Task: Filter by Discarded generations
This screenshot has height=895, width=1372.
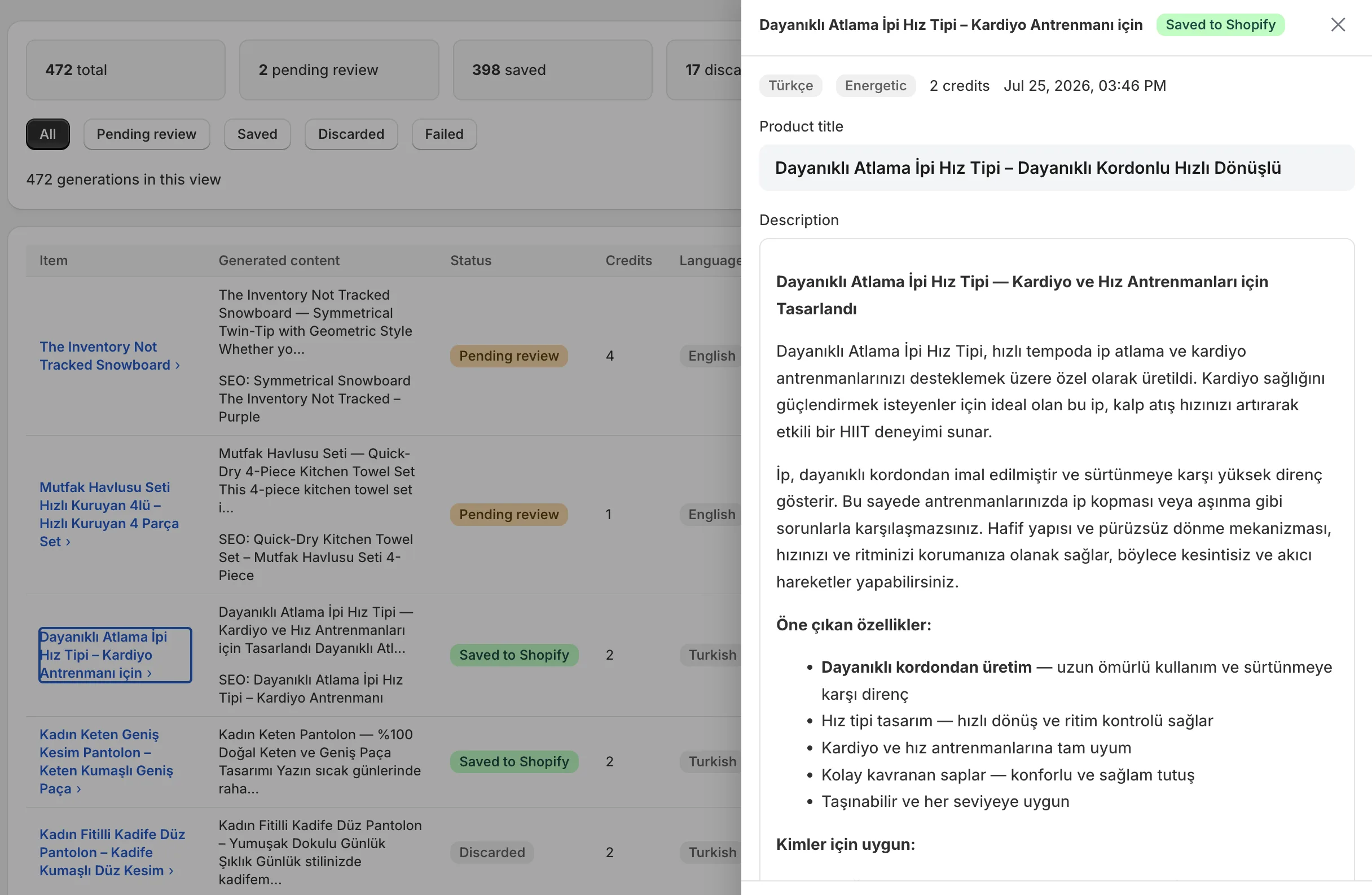Action: [x=351, y=134]
